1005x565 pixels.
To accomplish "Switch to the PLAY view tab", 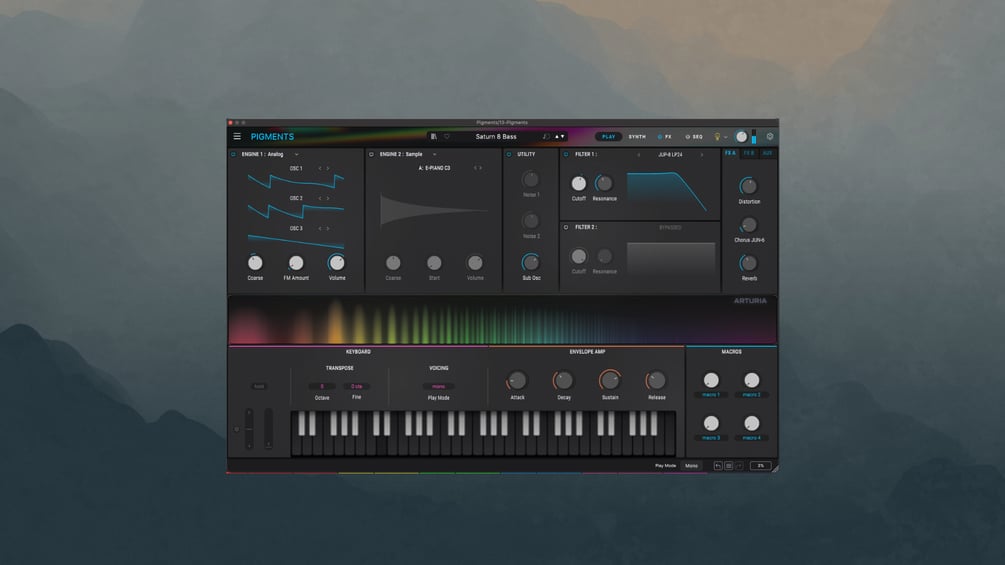I will coord(608,136).
